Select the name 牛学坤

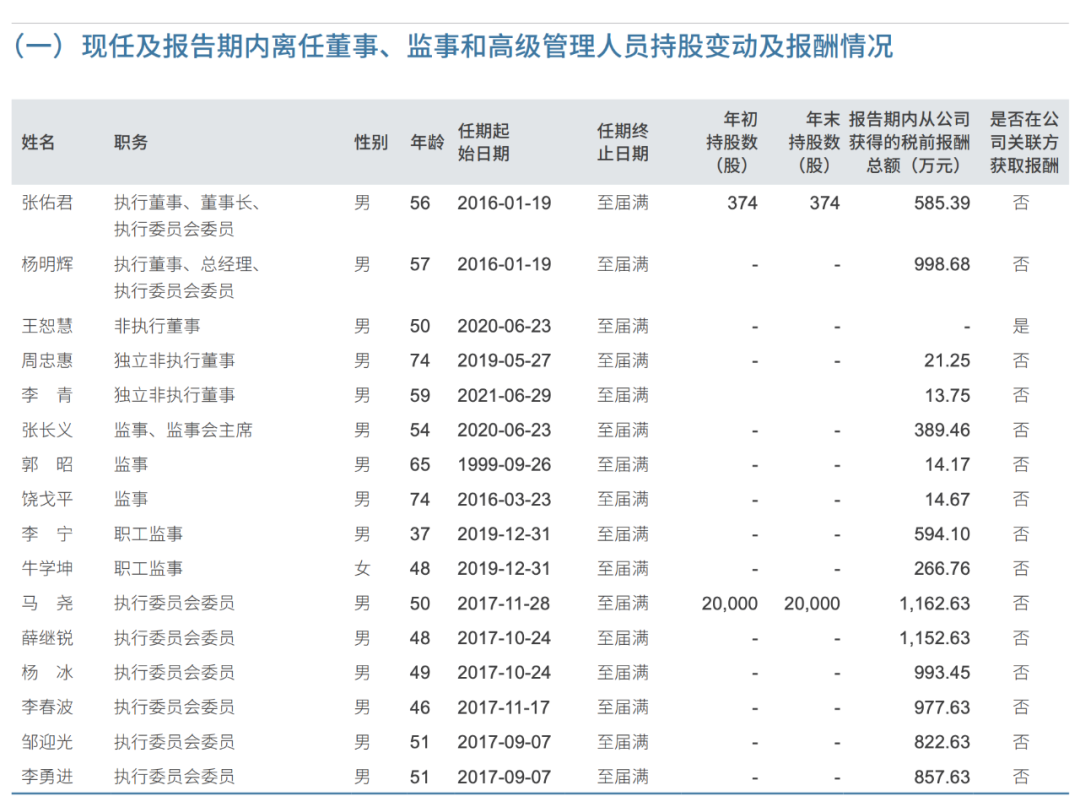47,569
